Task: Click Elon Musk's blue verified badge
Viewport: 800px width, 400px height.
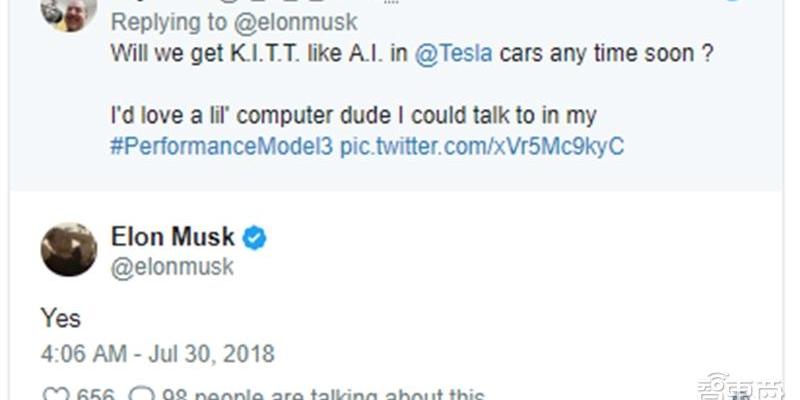Action: 255,238
